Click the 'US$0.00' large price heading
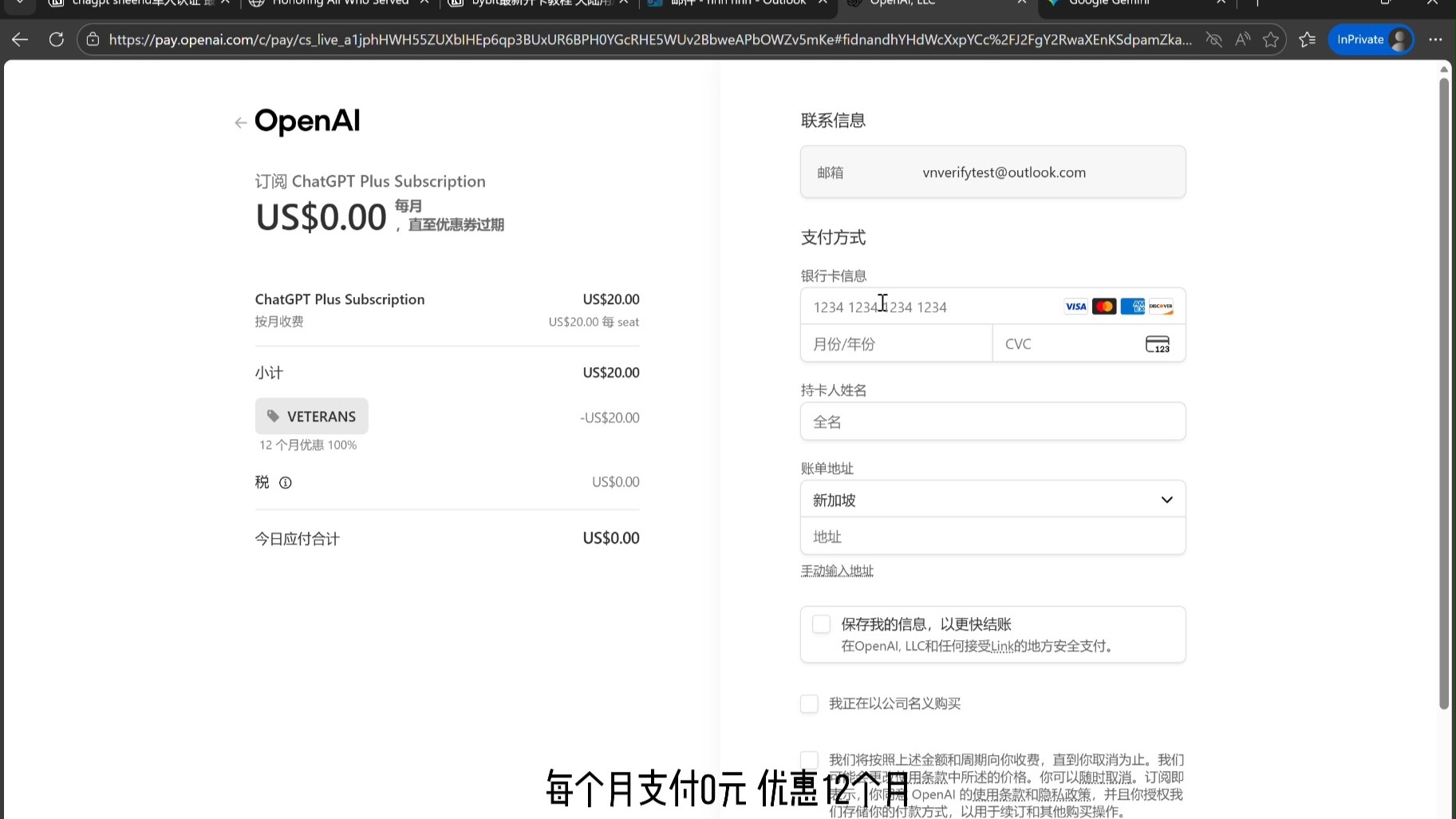Image resolution: width=1456 pixels, height=819 pixels. click(x=321, y=217)
